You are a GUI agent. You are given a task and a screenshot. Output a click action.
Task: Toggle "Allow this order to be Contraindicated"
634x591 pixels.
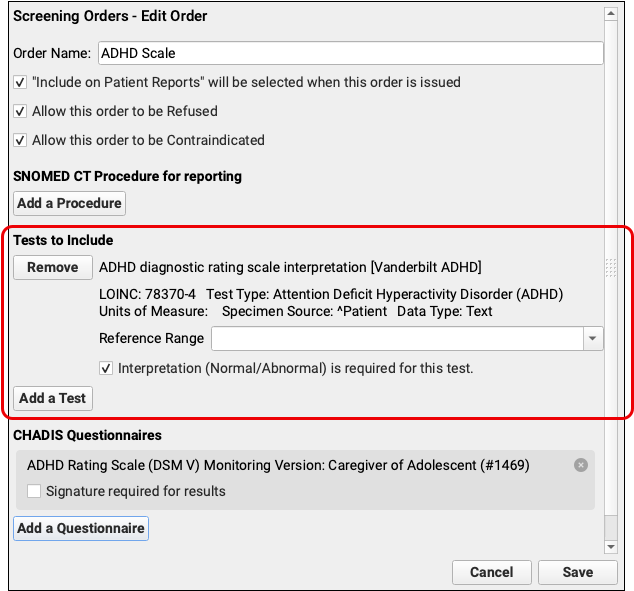(20, 140)
